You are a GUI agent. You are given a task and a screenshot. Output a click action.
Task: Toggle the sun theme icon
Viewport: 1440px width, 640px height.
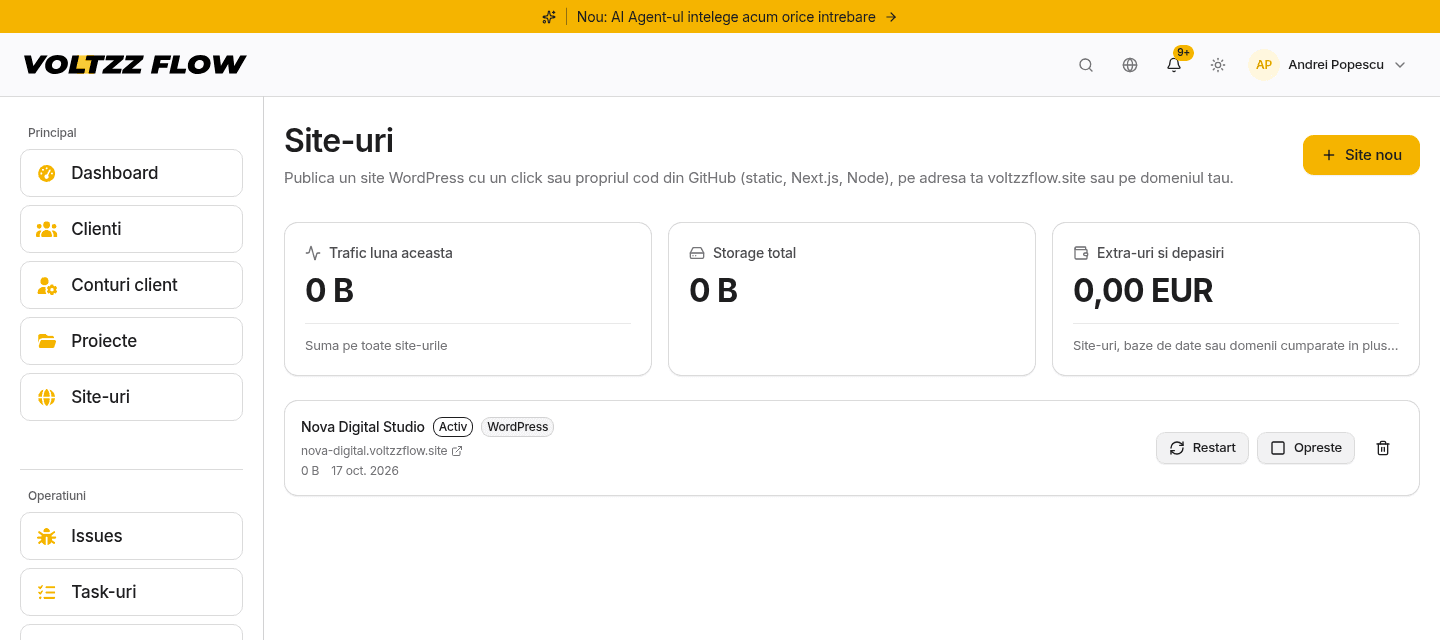pos(1218,65)
